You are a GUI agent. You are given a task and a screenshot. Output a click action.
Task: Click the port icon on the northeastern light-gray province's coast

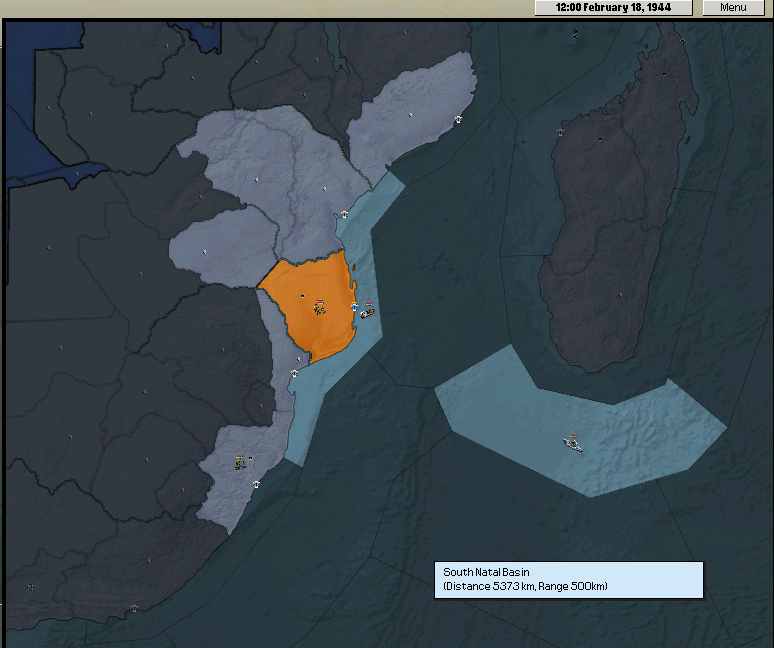(x=458, y=119)
